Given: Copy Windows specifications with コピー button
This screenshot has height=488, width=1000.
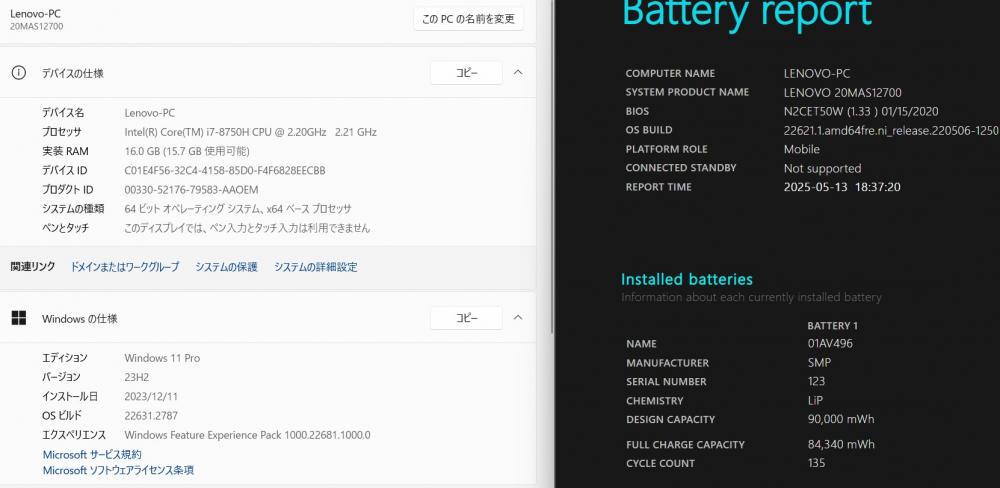Looking at the screenshot, I should 466,318.
